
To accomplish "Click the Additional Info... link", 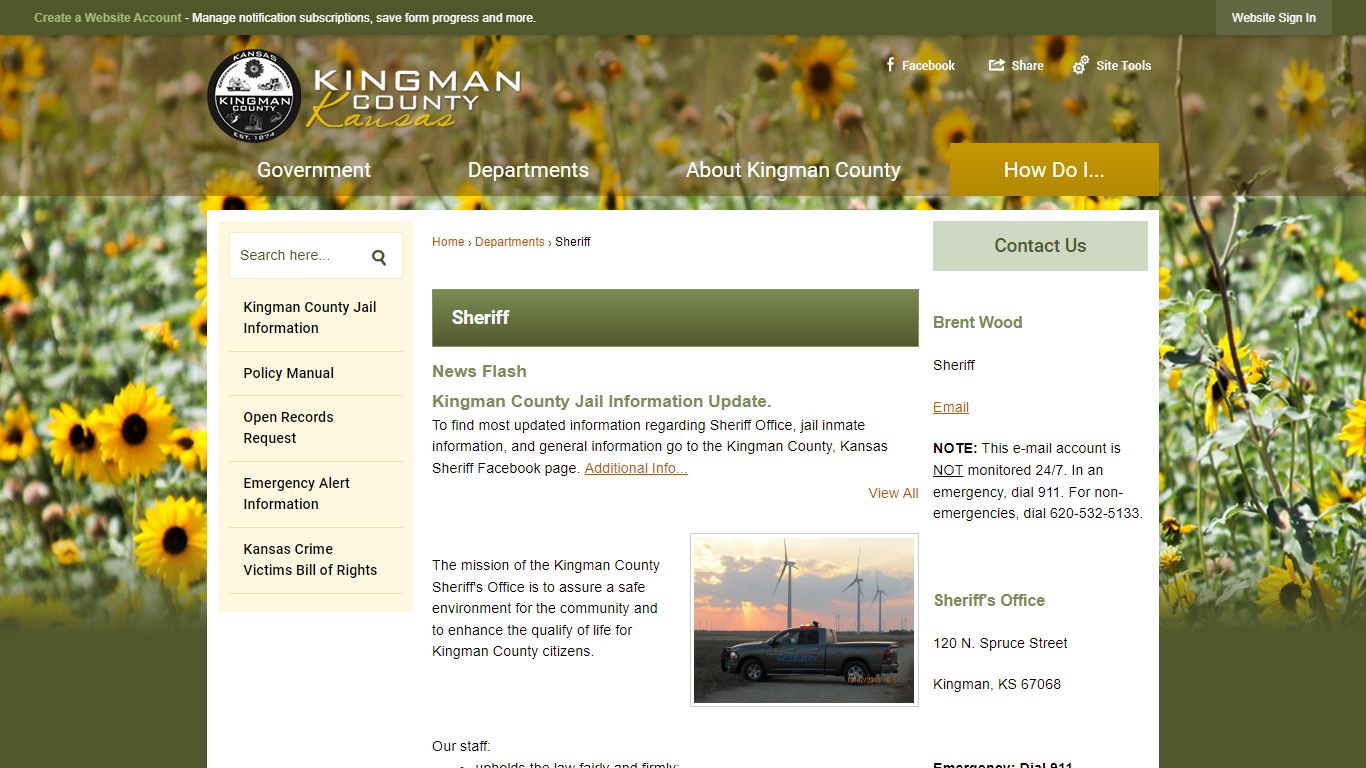I will (x=636, y=468).
